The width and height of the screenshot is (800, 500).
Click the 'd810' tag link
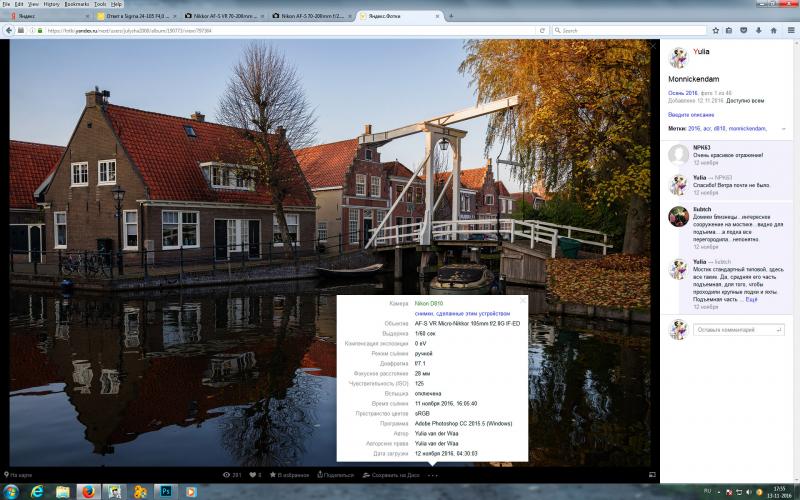point(719,129)
